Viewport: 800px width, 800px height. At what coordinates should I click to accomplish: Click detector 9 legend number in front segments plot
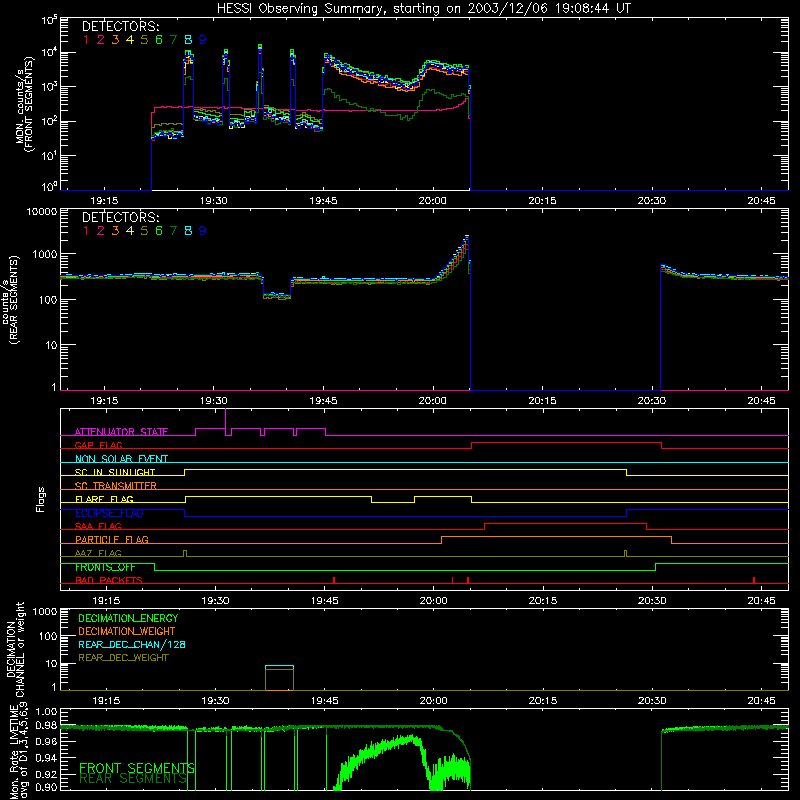tap(203, 40)
